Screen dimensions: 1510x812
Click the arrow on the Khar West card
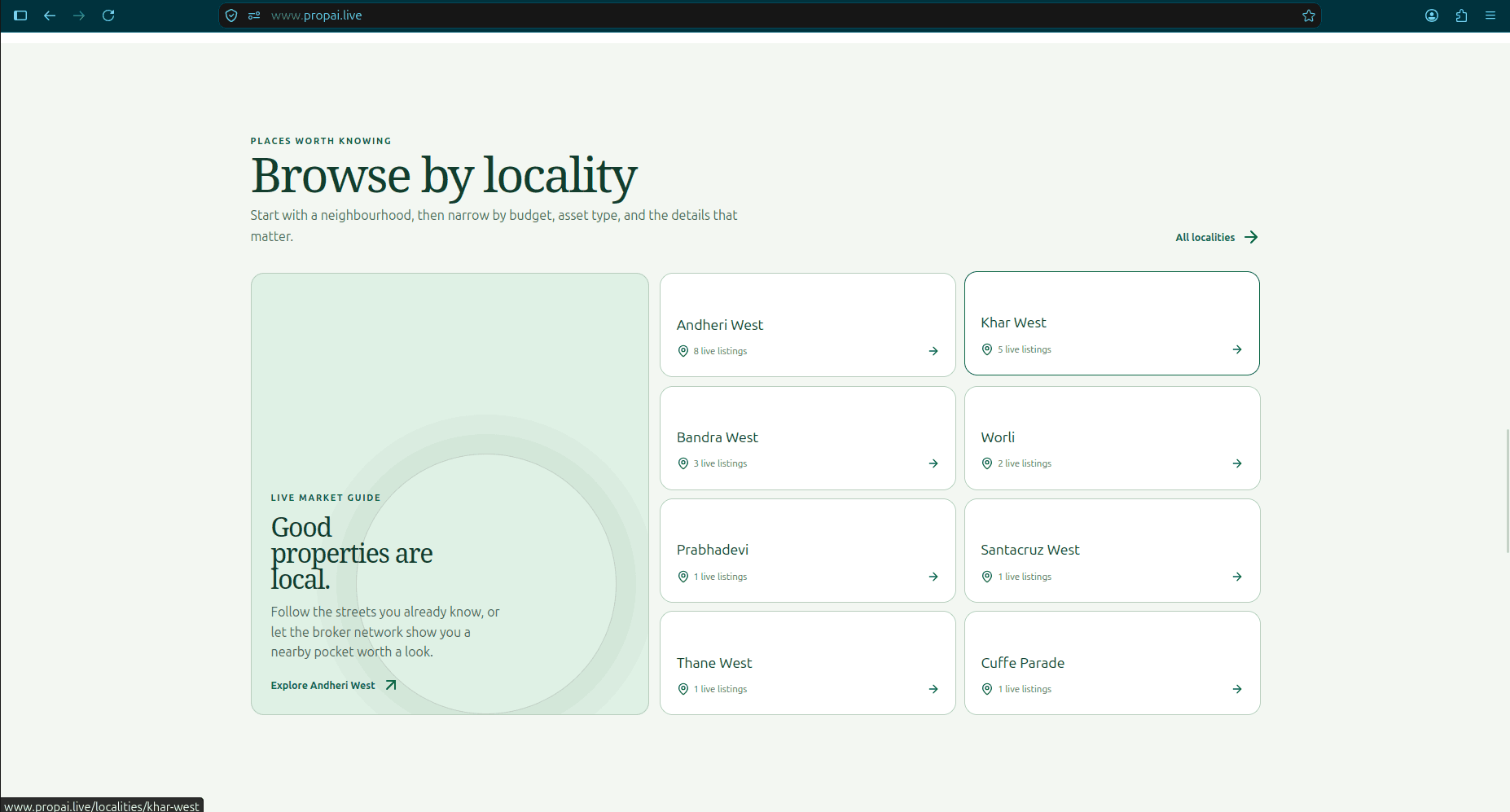(x=1237, y=349)
